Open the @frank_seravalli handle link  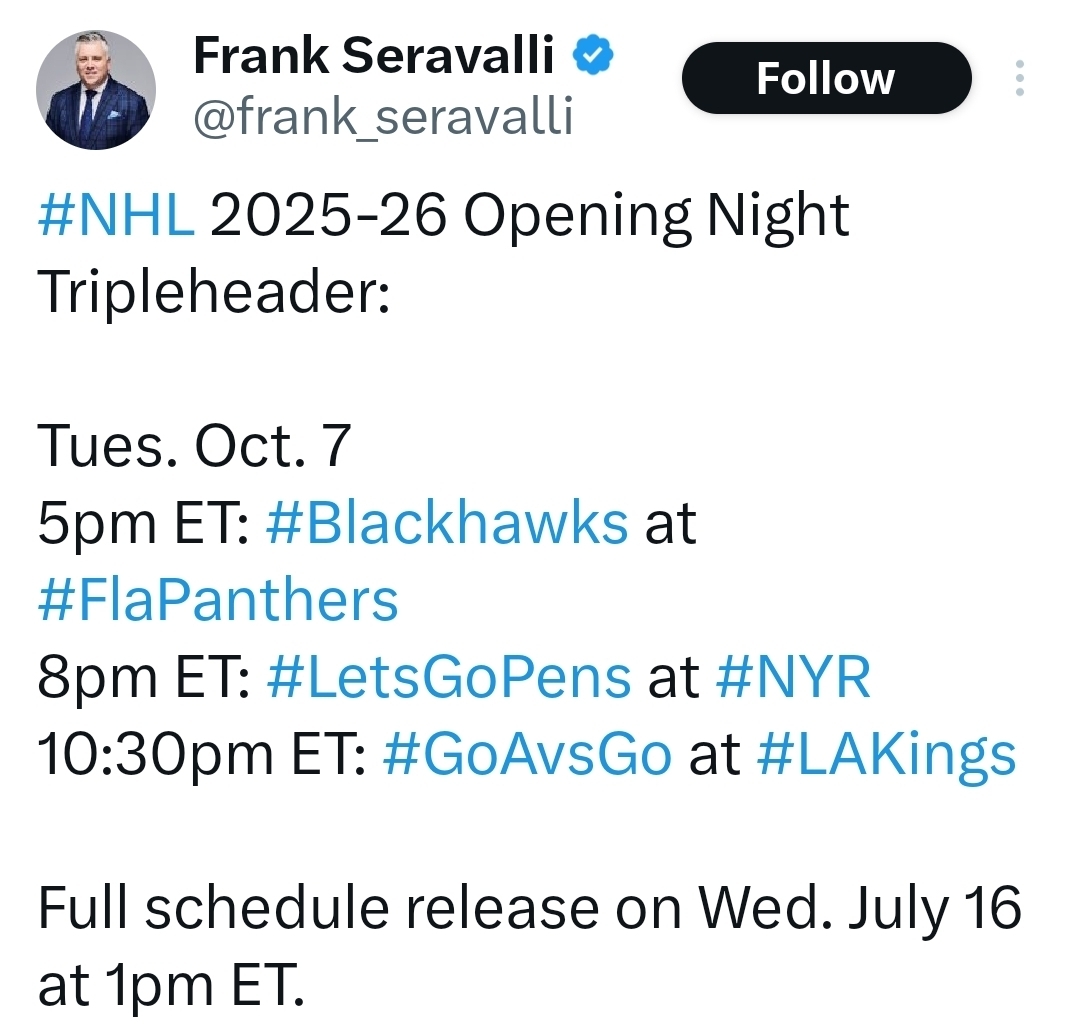[x=383, y=118]
